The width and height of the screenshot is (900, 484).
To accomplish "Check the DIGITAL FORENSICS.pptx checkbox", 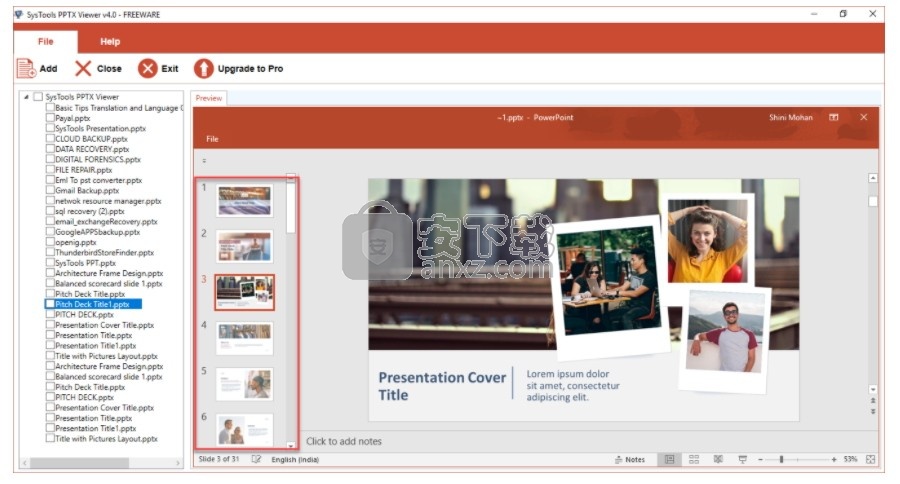I will click(x=50, y=159).
